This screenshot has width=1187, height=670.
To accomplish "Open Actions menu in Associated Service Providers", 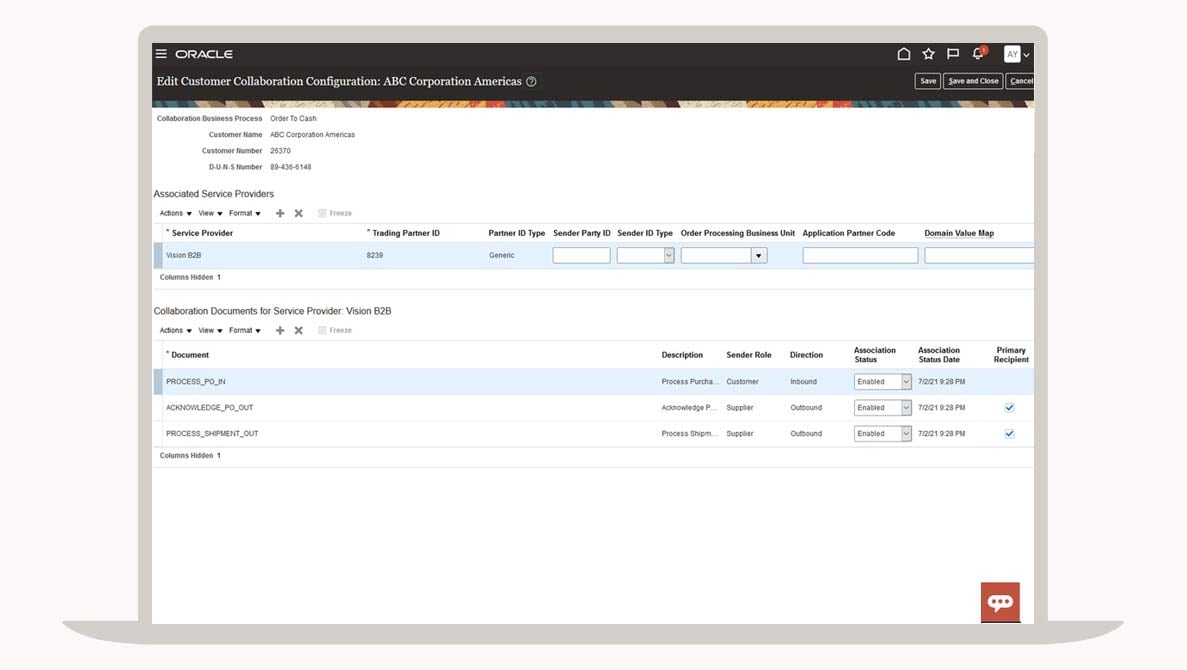I will (x=175, y=213).
